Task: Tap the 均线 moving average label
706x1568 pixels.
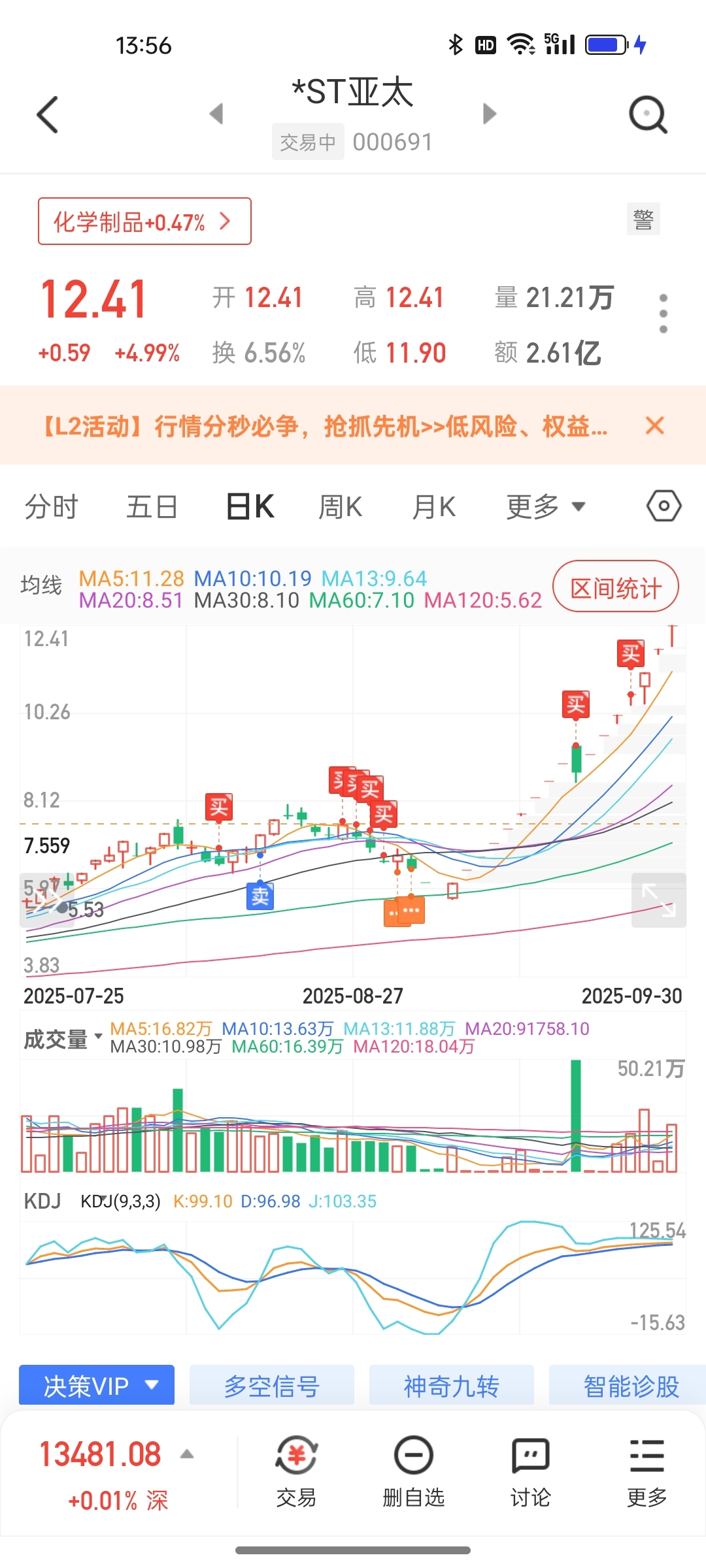Action: point(41,585)
